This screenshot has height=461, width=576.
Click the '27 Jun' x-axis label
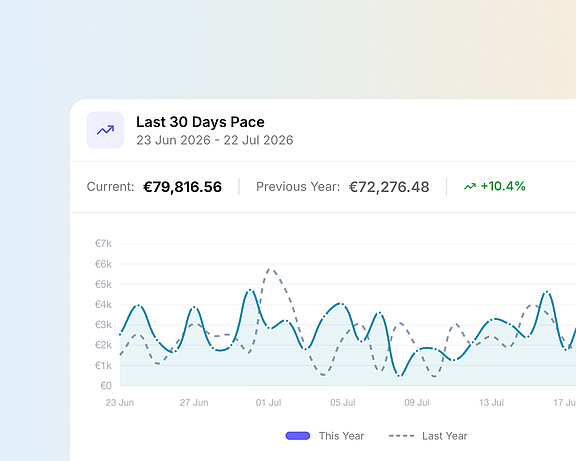(x=194, y=403)
